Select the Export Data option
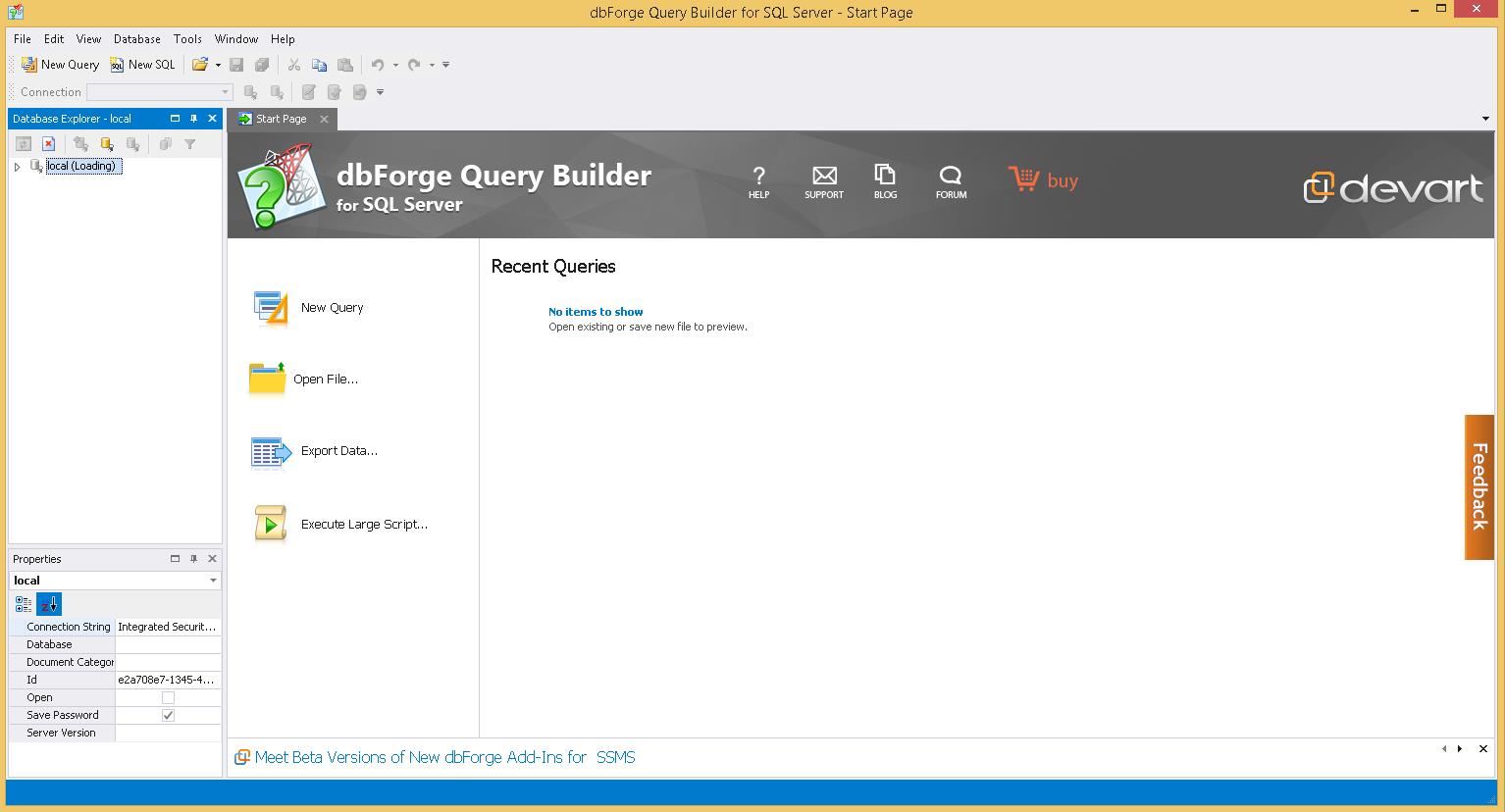 pos(338,451)
